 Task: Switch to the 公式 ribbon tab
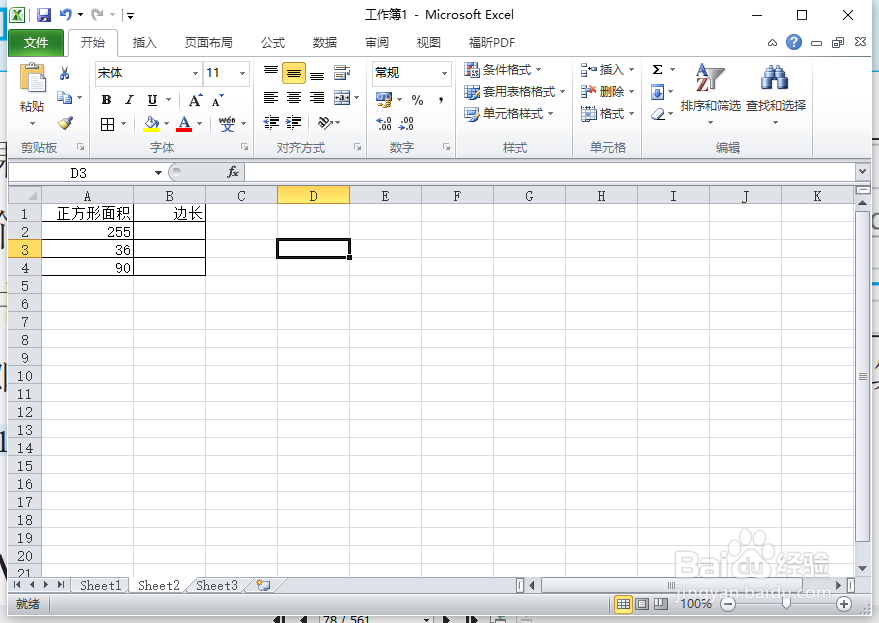273,43
